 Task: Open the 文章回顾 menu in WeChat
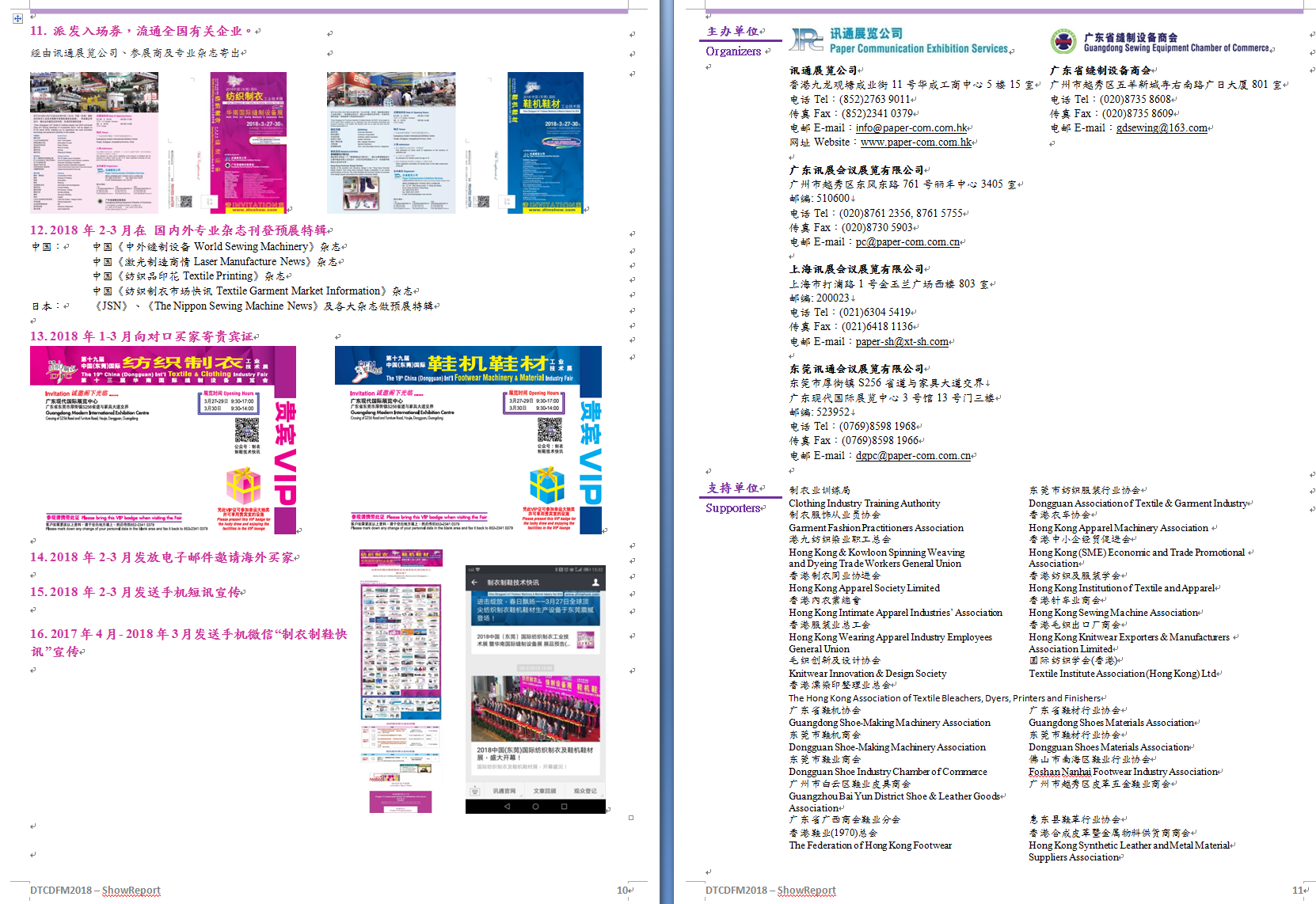(x=545, y=791)
